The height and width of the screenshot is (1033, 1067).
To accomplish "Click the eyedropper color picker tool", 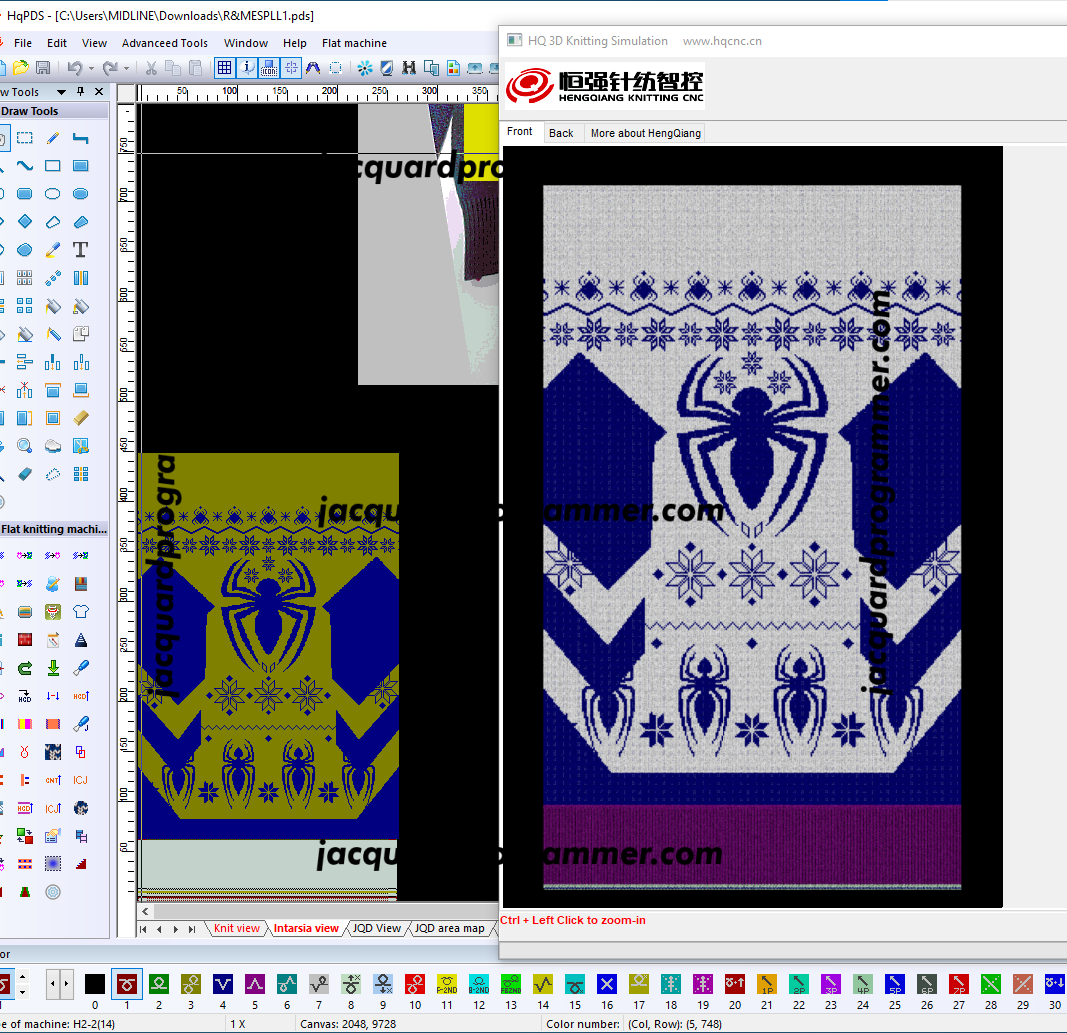I will (53, 250).
